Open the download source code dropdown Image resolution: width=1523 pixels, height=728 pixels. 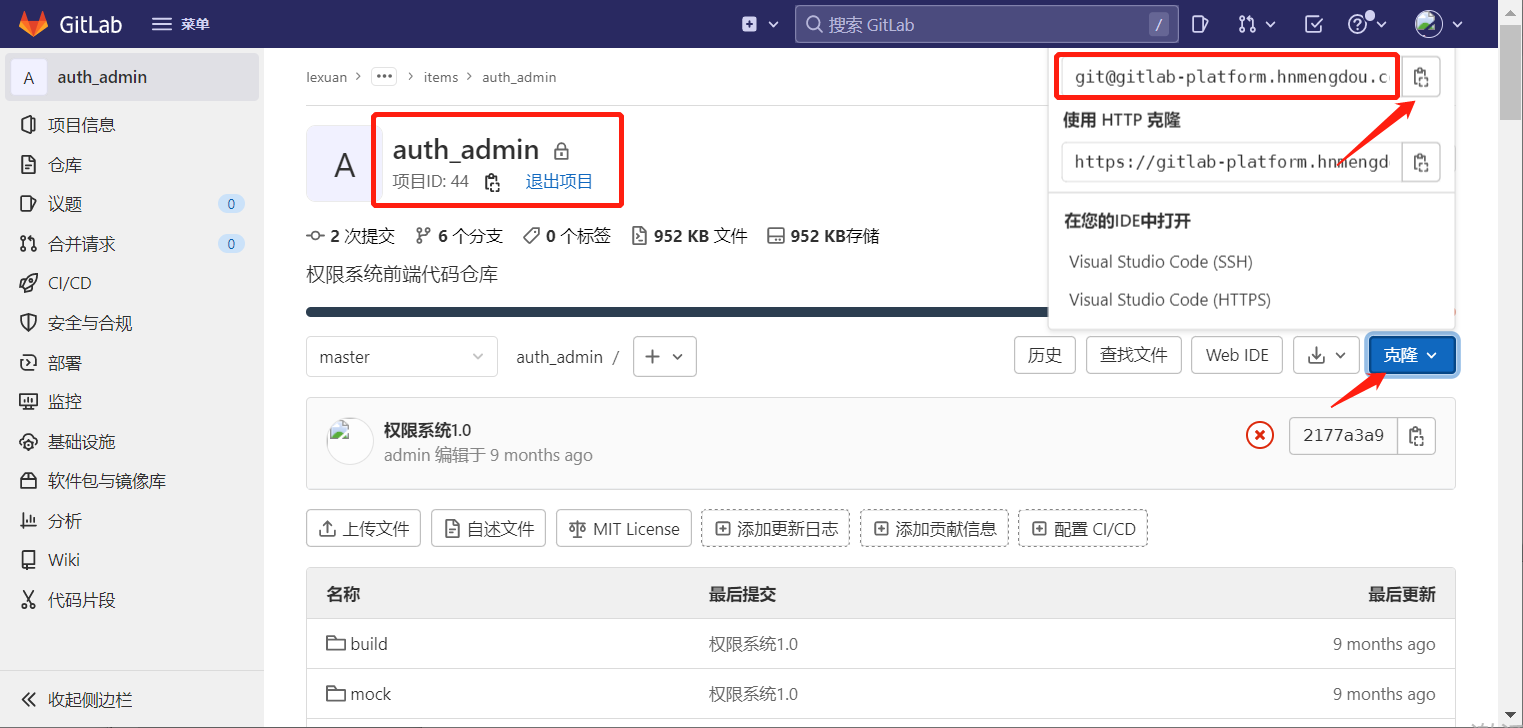[x=1326, y=355]
